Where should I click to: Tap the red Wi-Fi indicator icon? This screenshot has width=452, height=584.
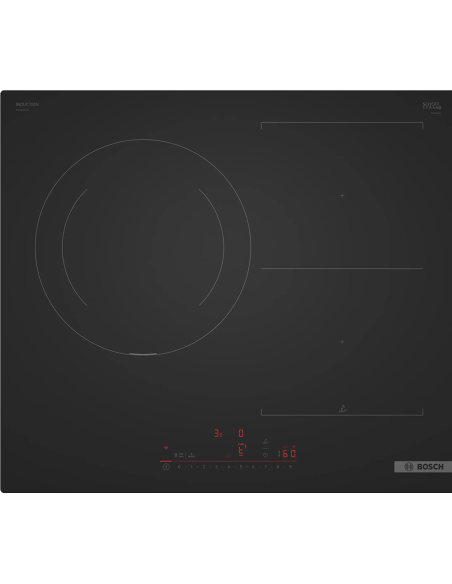pyautogui.click(x=166, y=448)
